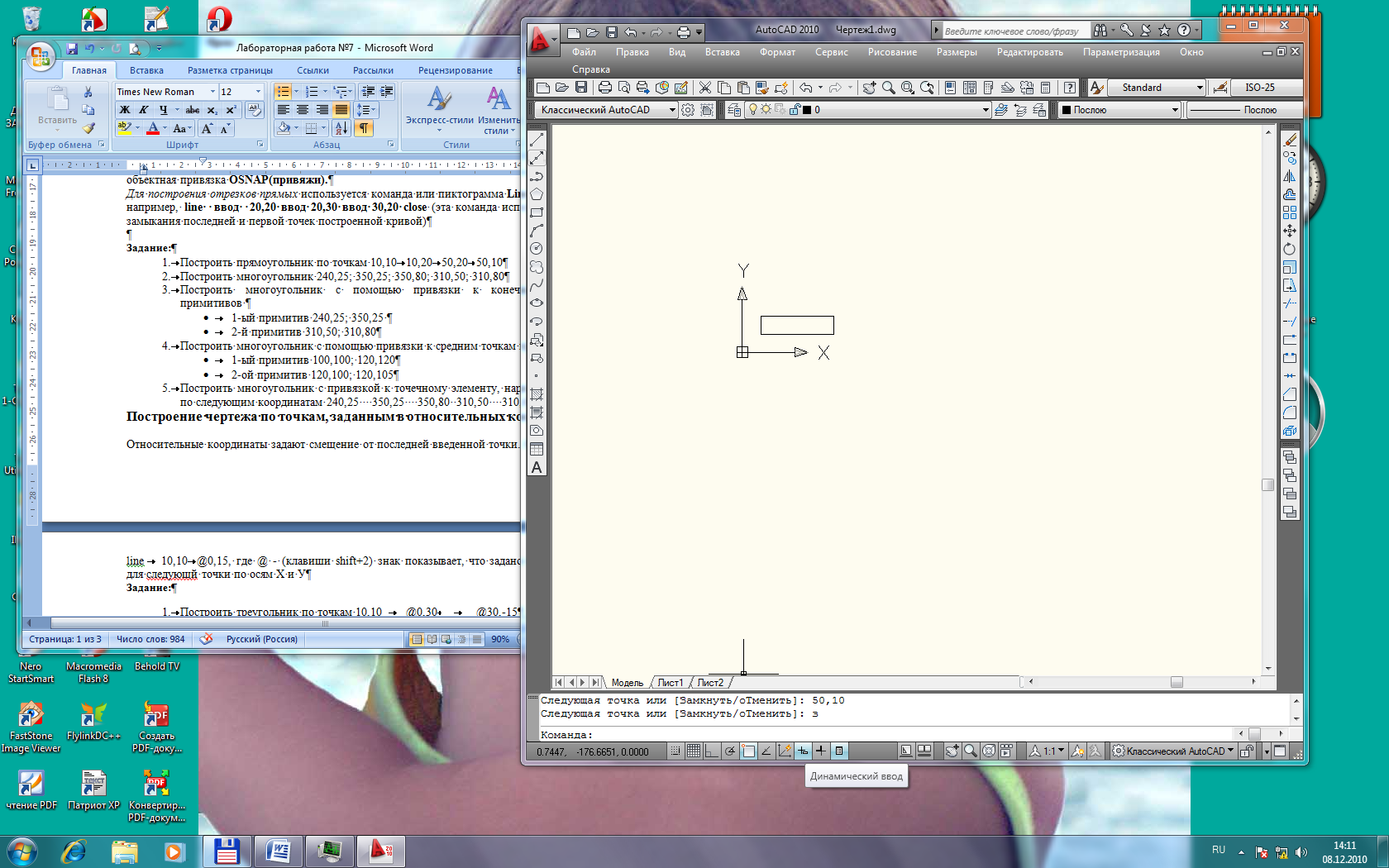Screen dimensions: 1389x868
Task: Click the Zoom realtime magnifier icon
Action: pos(889,88)
